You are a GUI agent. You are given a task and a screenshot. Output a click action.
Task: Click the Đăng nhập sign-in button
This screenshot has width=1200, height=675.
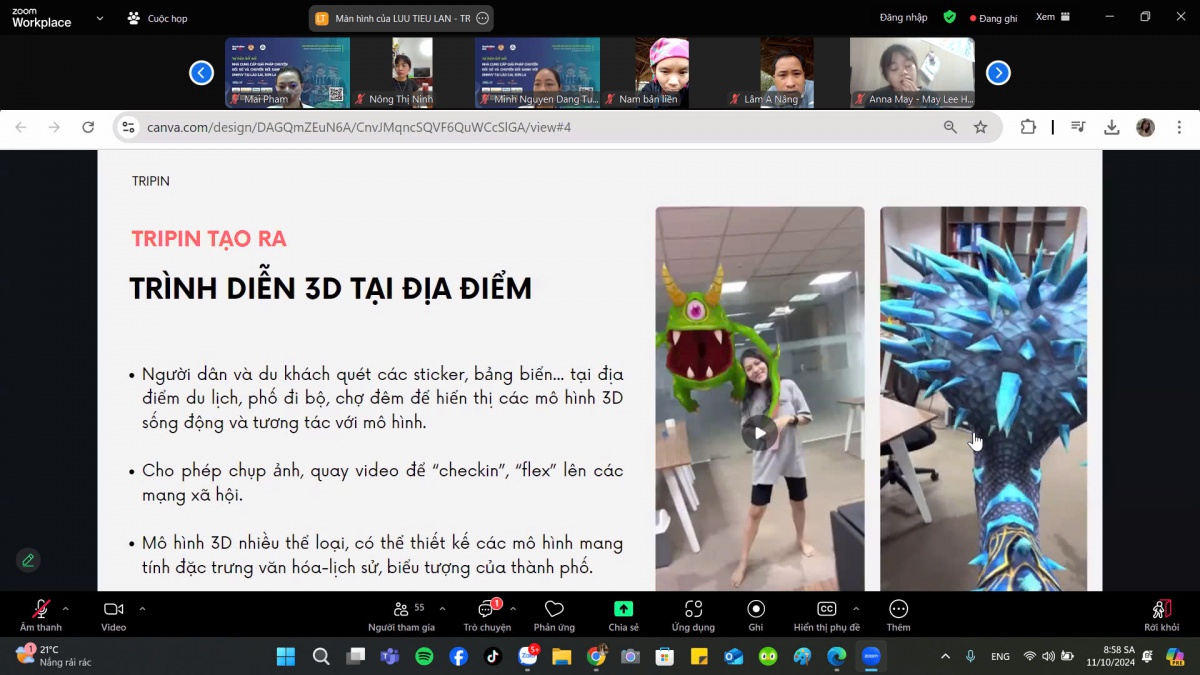[903, 17]
